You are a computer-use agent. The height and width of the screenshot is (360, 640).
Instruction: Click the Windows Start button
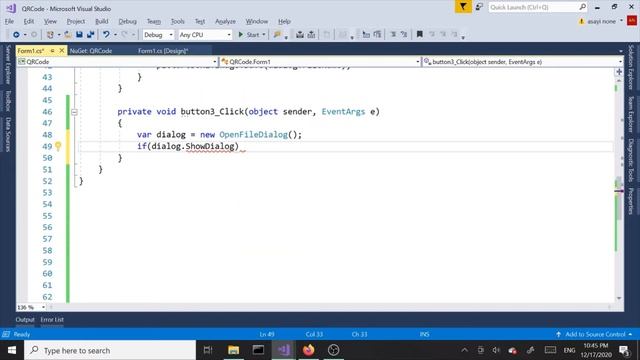[12, 350]
